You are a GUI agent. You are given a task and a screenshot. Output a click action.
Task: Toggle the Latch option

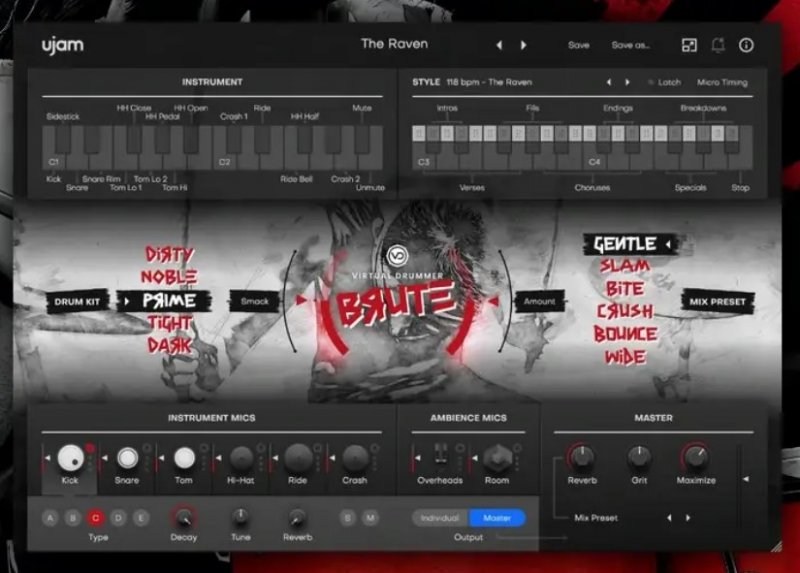tap(664, 82)
